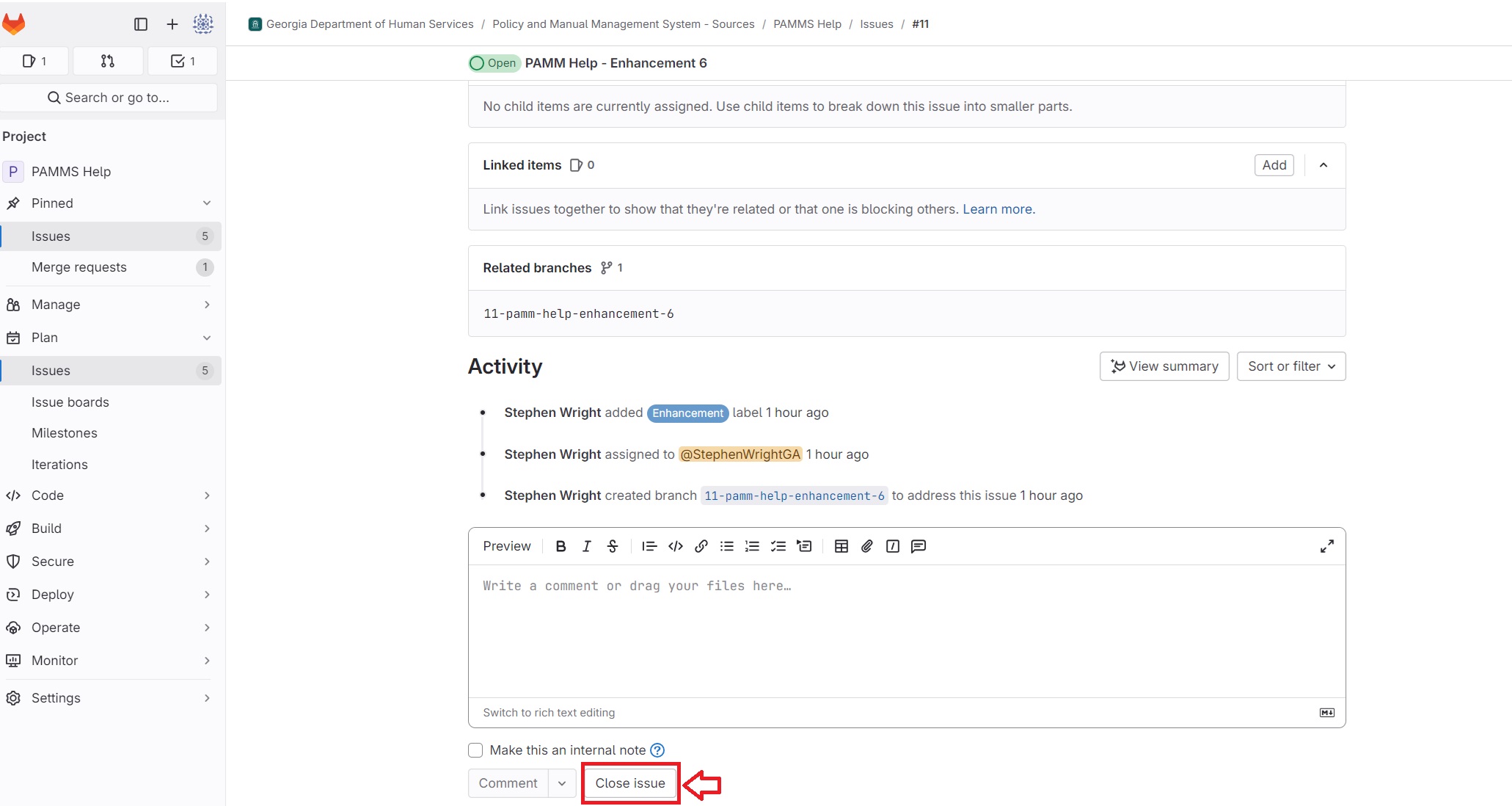Expand the Code sidebar menu
Image resolution: width=1512 pixels, height=806 pixels.
pyautogui.click(x=110, y=495)
